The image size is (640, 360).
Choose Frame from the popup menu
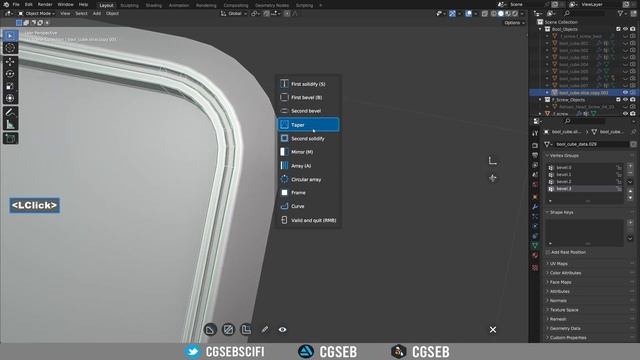tap(309, 193)
